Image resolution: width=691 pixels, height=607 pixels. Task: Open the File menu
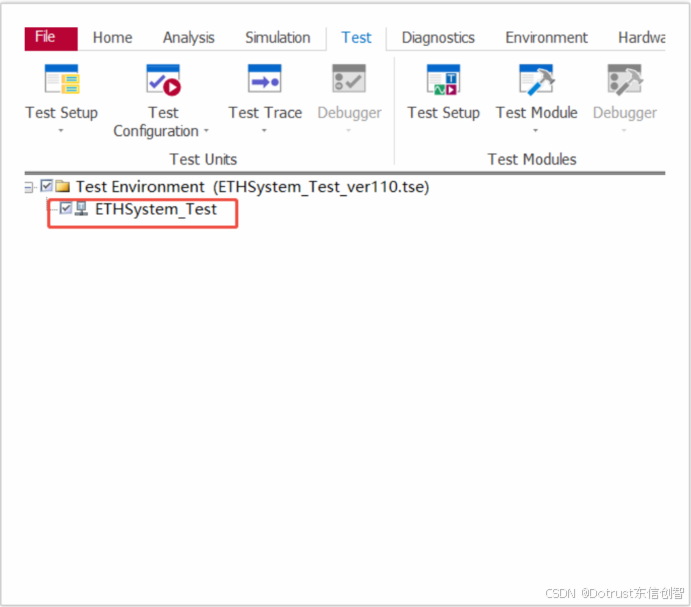pyautogui.click(x=51, y=38)
